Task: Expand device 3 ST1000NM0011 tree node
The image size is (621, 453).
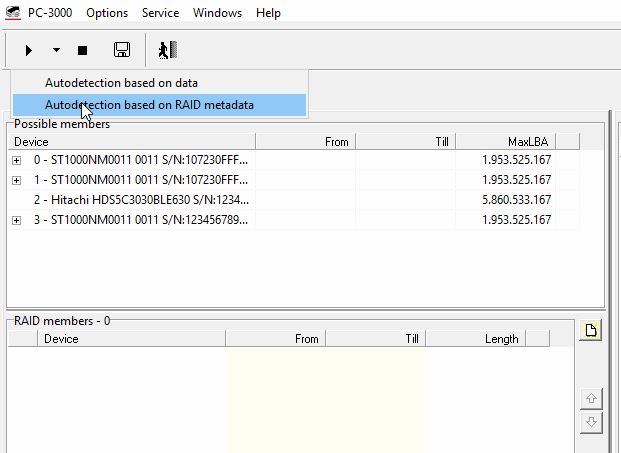Action: click(x=16, y=220)
